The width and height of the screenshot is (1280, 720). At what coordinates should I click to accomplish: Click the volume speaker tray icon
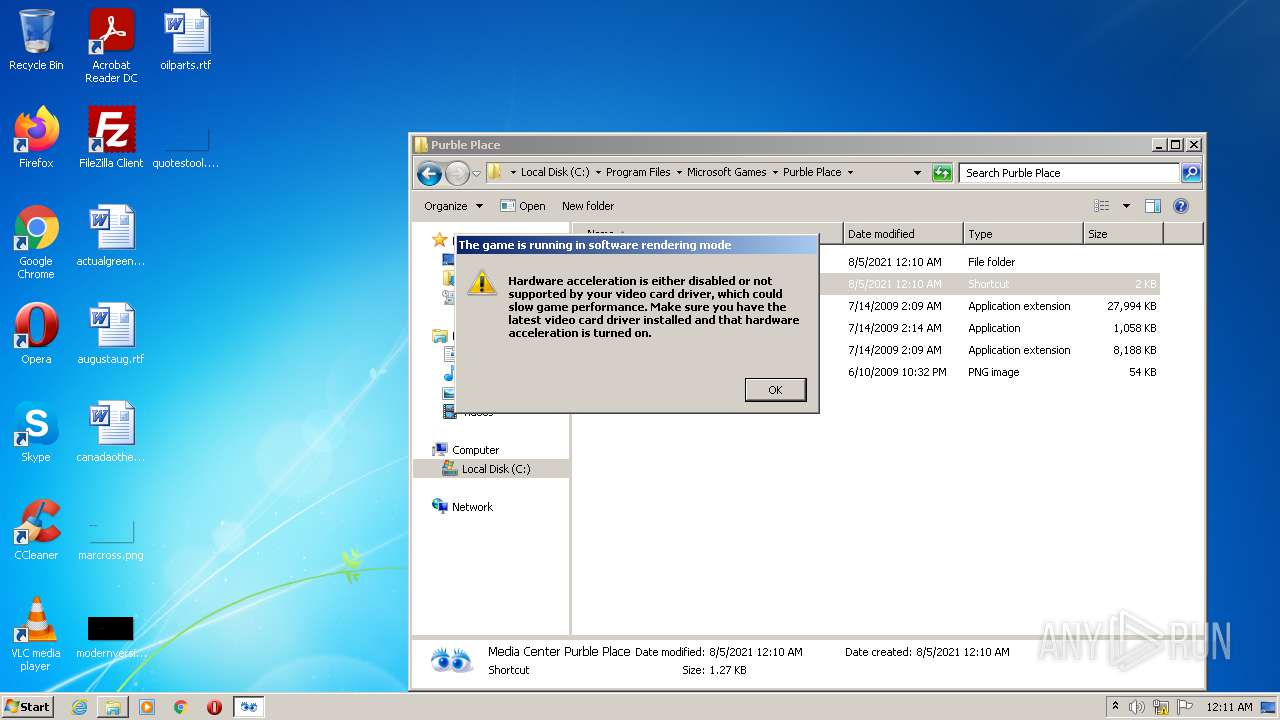[x=1137, y=707]
